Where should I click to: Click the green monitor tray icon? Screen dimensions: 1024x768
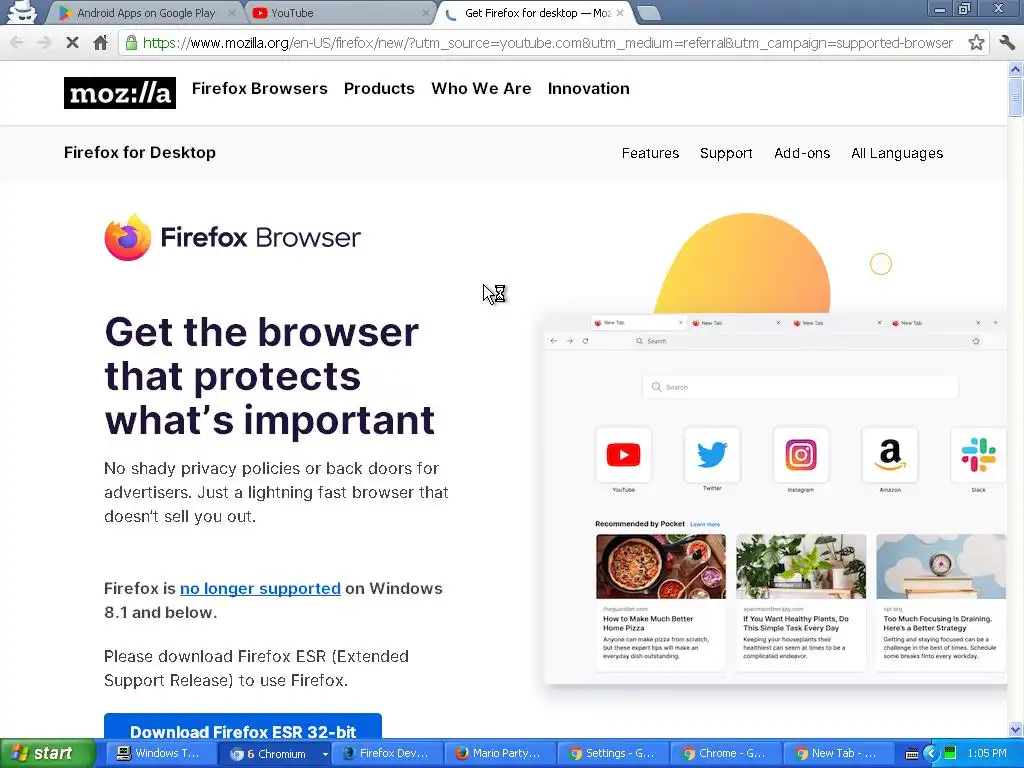[950, 753]
